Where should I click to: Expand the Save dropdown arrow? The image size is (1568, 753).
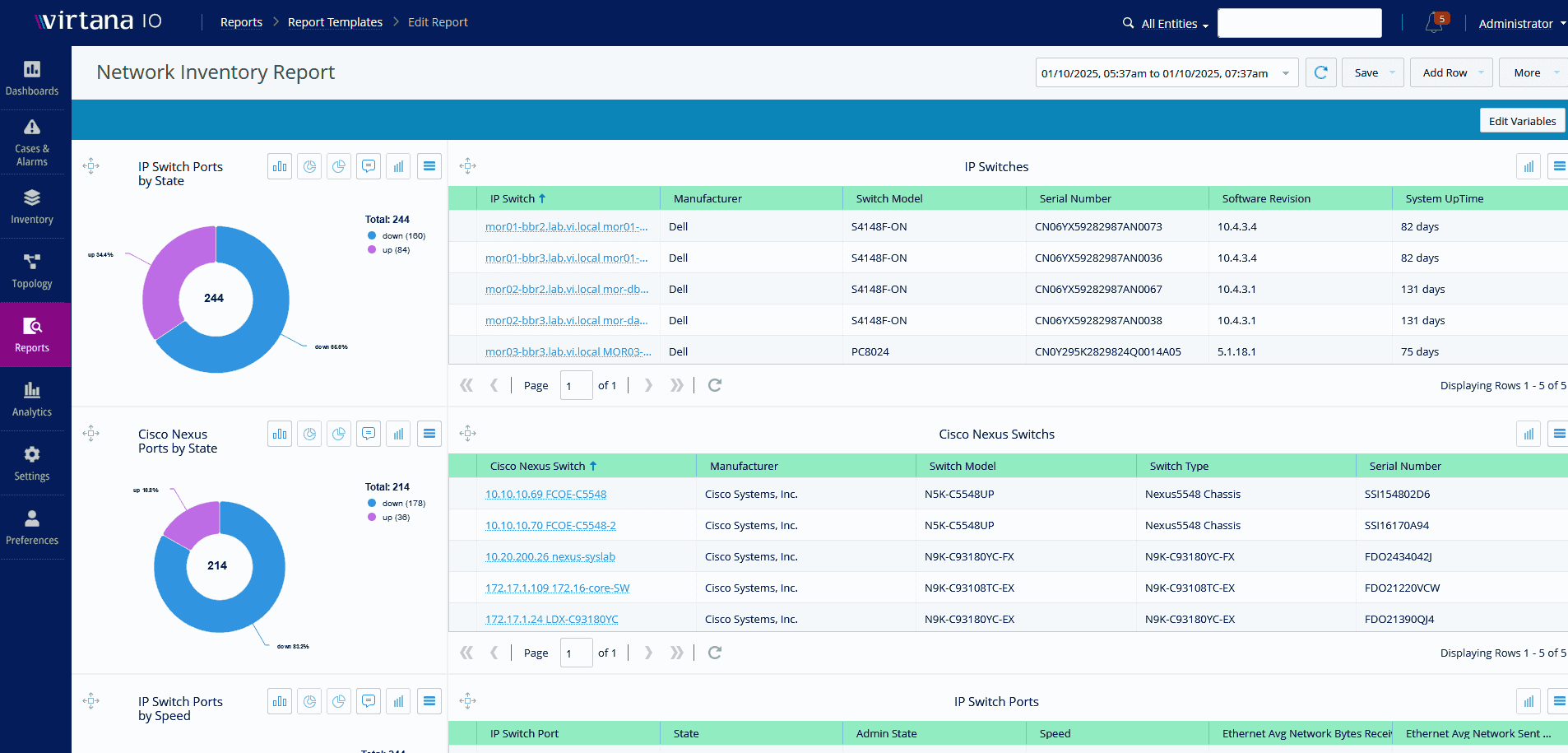tap(1392, 72)
